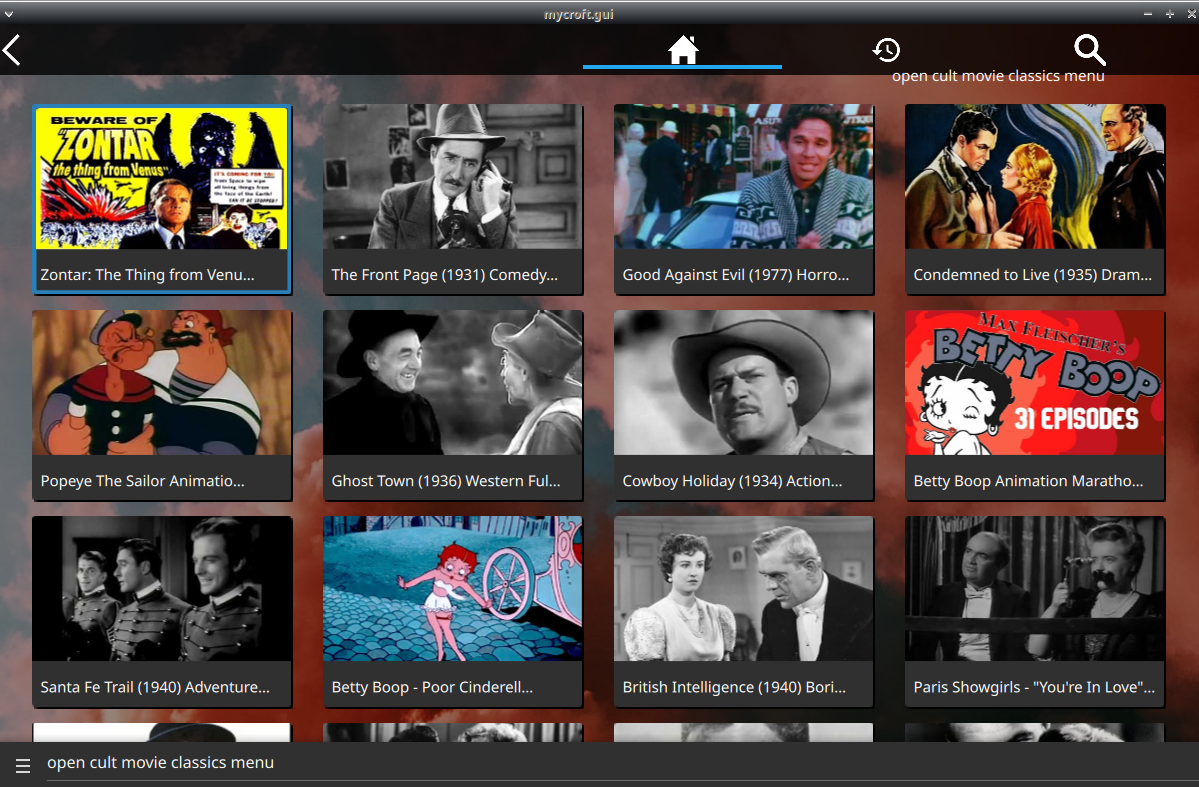
Task: Select Paris Showgirls thumbnail image
Action: coord(1035,589)
